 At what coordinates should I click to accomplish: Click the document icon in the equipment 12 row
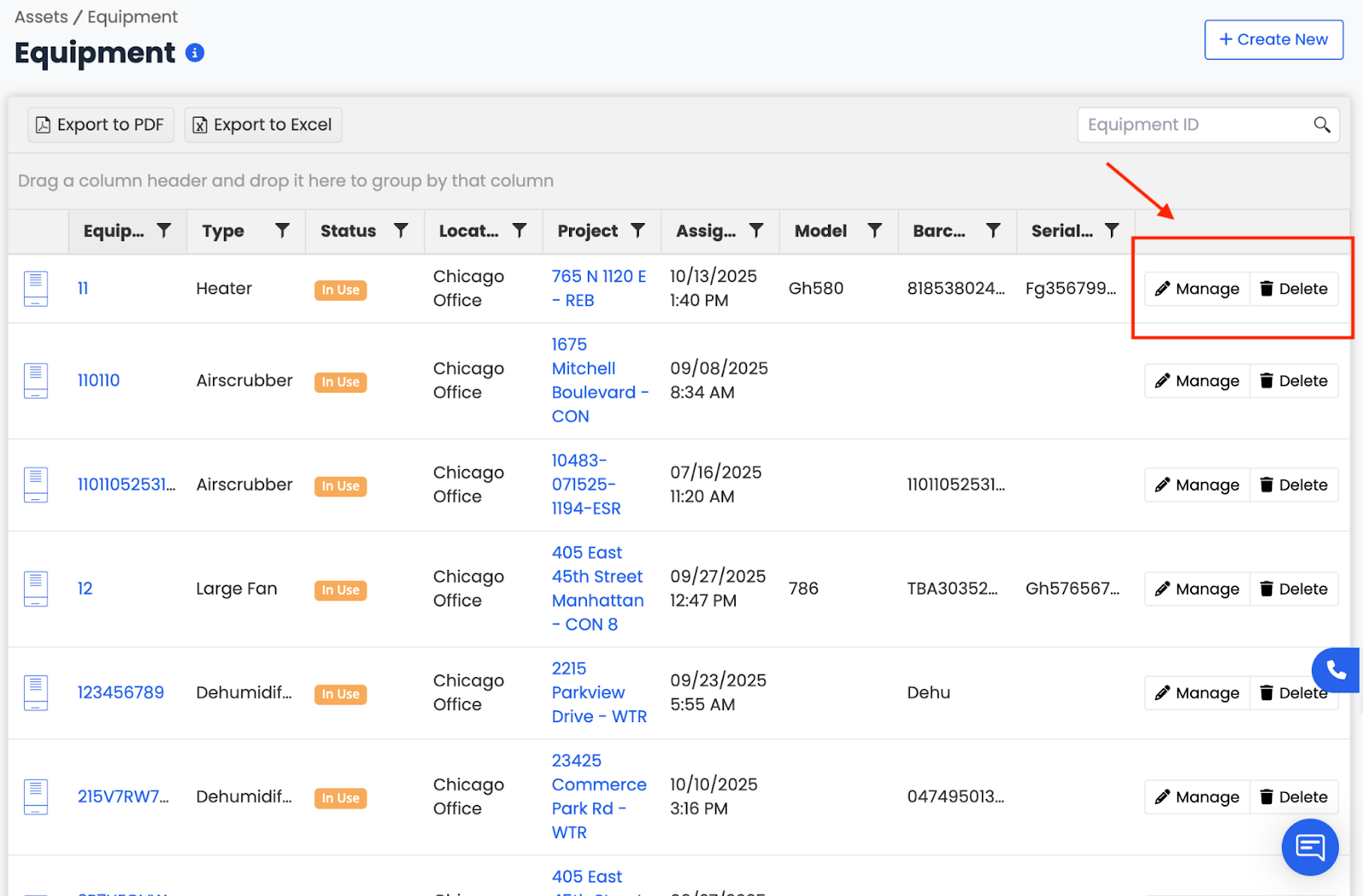coord(36,589)
